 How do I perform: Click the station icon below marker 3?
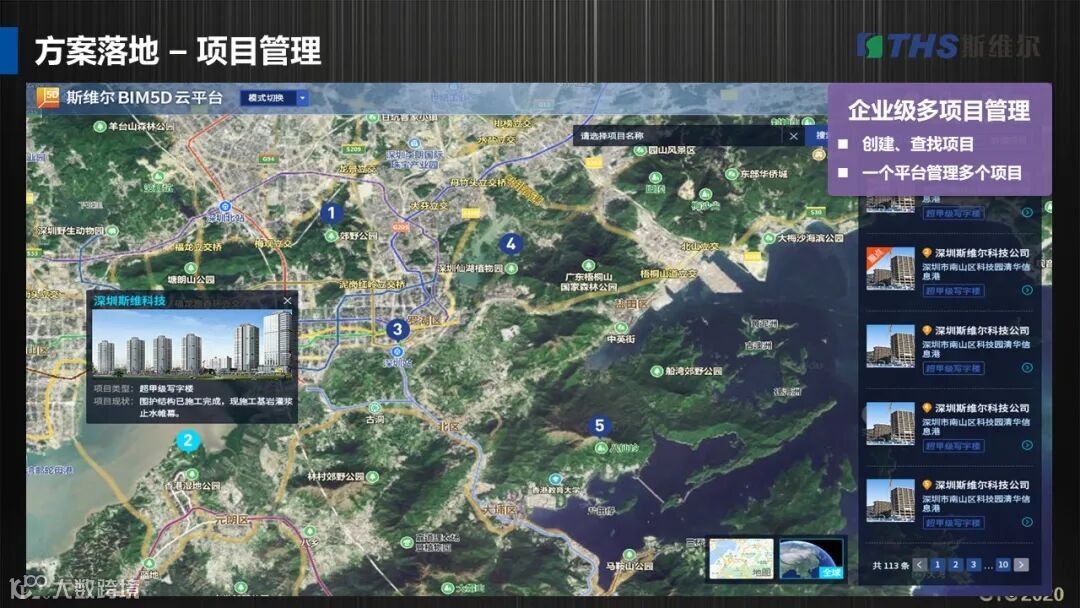pyautogui.click(x=397, y=352)
